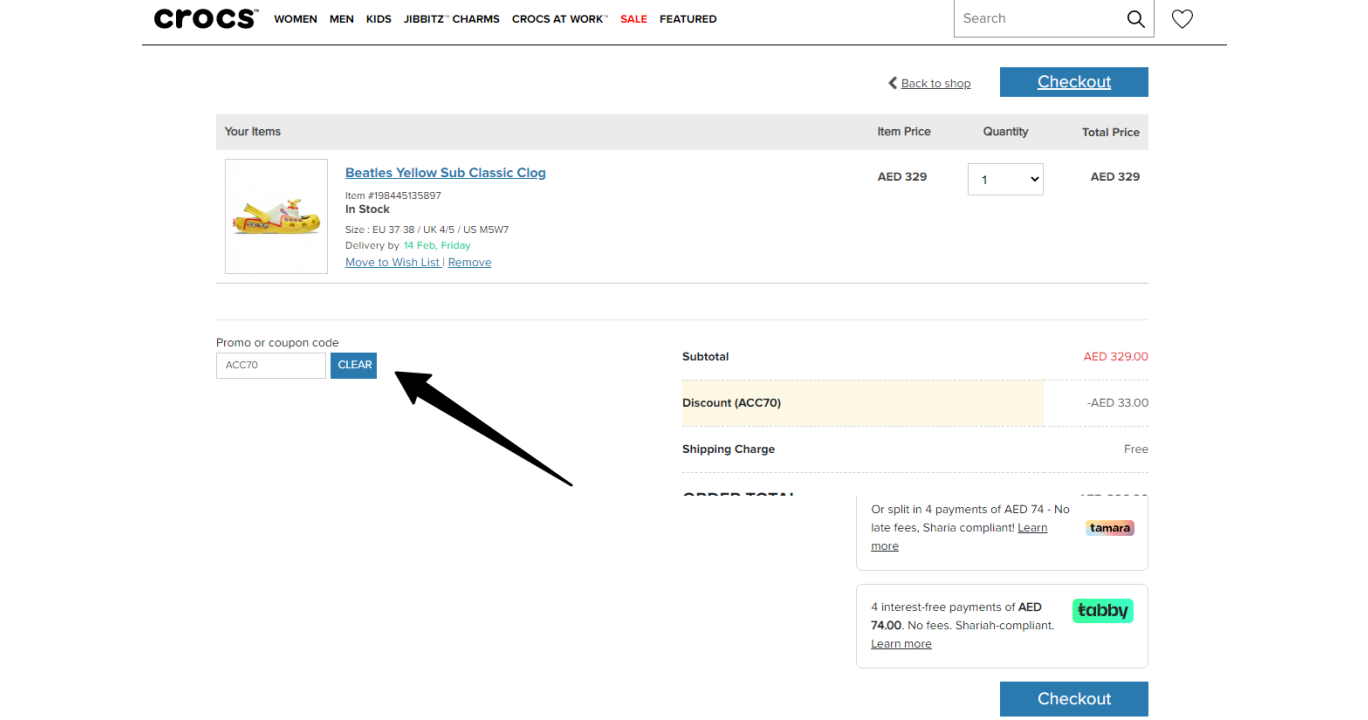Click the promo code input field
This screenshot has width=1368, height=720.
pyautogui.click(x=271, y=365)
